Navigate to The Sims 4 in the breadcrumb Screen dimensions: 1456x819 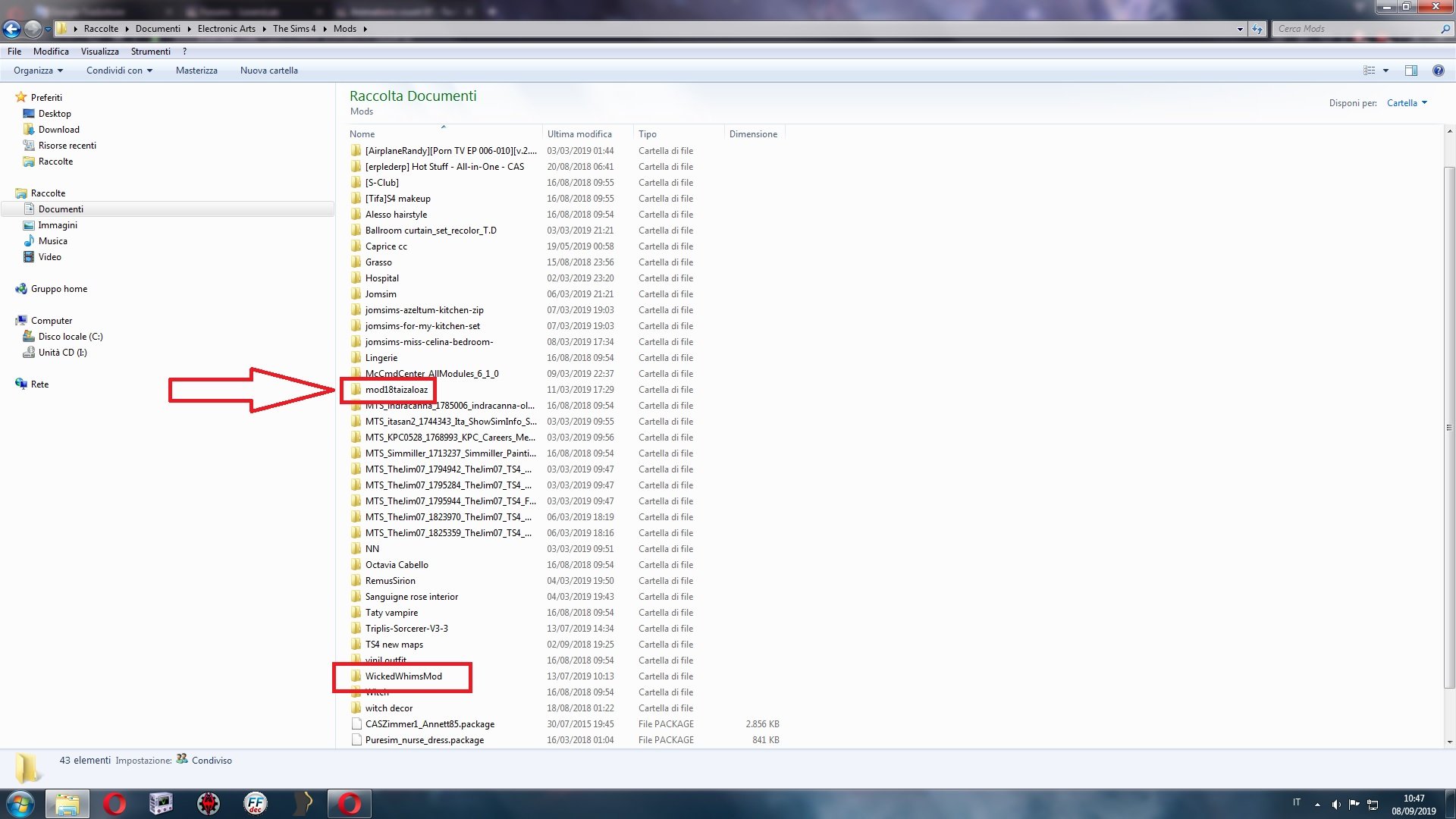[x=294, y=29]
